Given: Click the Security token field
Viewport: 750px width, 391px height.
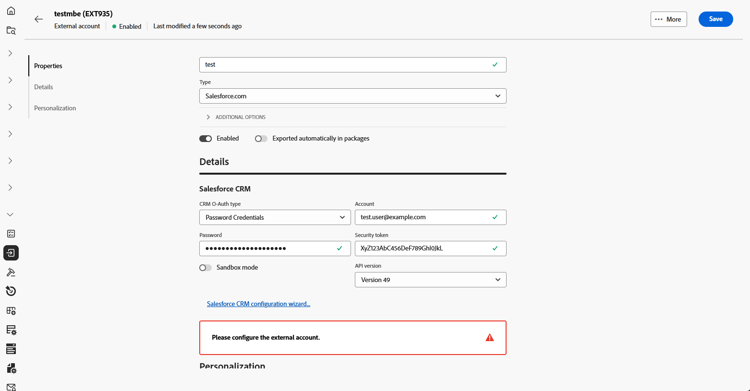Looking at the screenshot, I should click(430, 248).
